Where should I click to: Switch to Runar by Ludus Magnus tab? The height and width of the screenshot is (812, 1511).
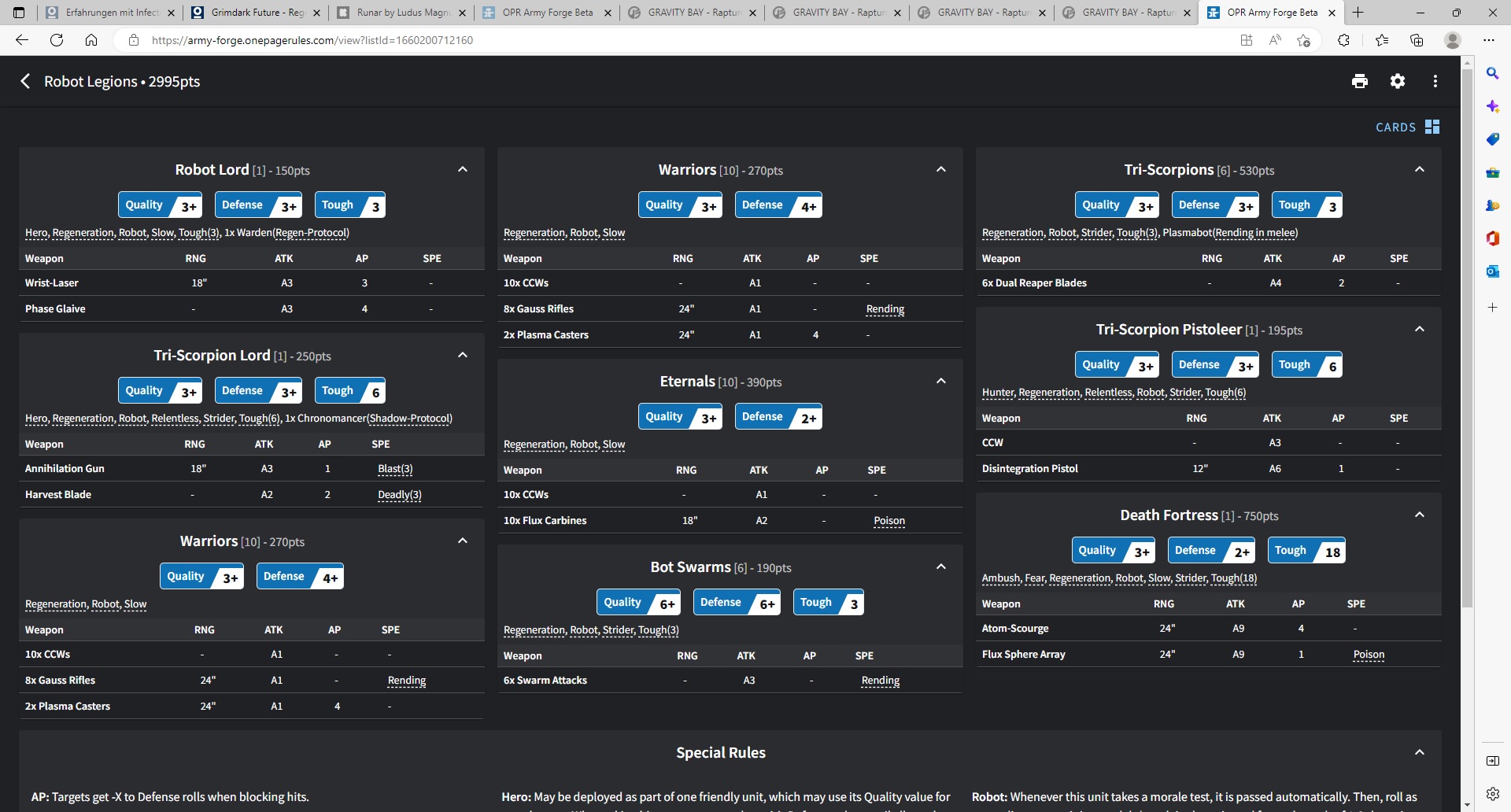(401, 13)
